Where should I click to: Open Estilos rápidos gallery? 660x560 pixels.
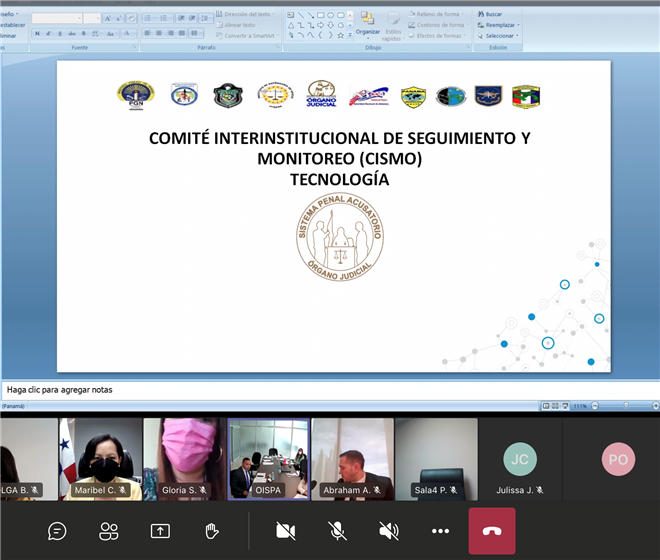(394, 26)
